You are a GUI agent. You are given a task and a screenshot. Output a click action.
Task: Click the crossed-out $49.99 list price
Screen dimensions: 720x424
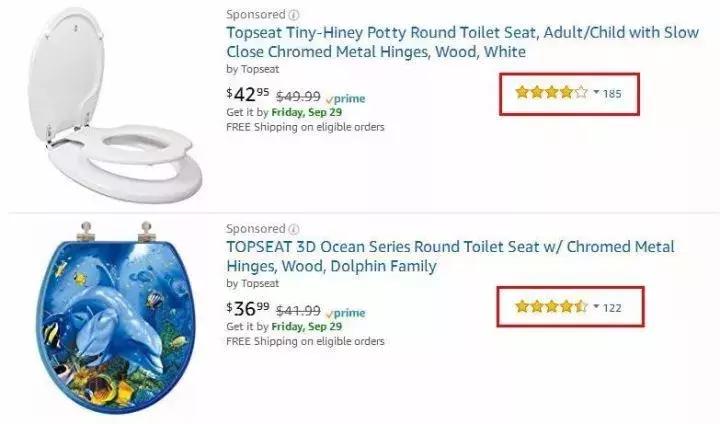[x=298, y=97]
